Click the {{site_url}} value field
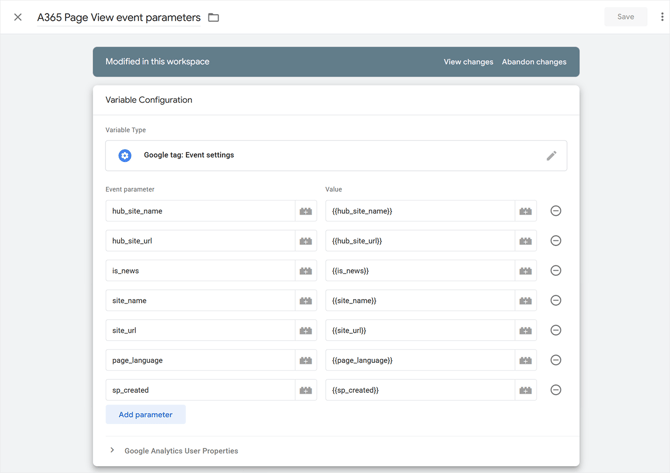Viewport: 670px width, 473px height. pos(420,331)
